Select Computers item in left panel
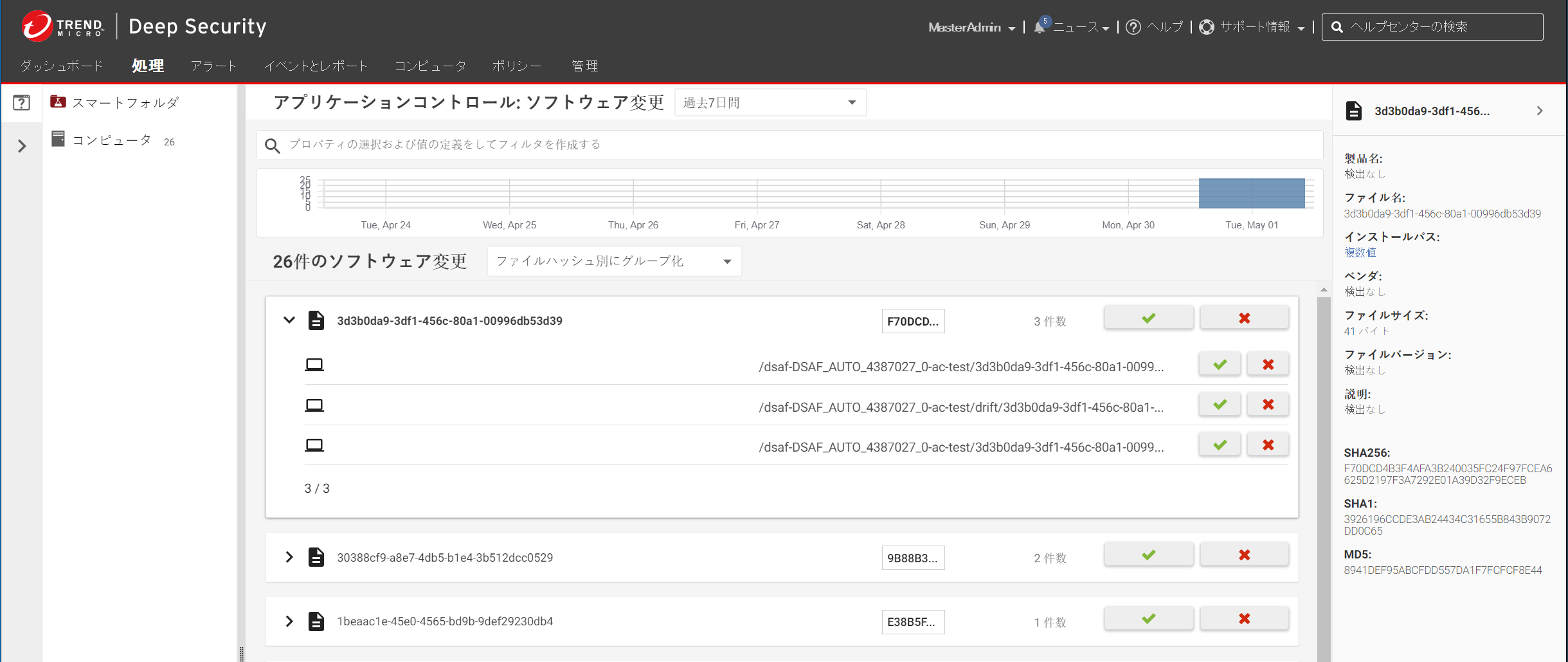The height and width of the screenshot is (662, 1568). [x=111, y=140]
